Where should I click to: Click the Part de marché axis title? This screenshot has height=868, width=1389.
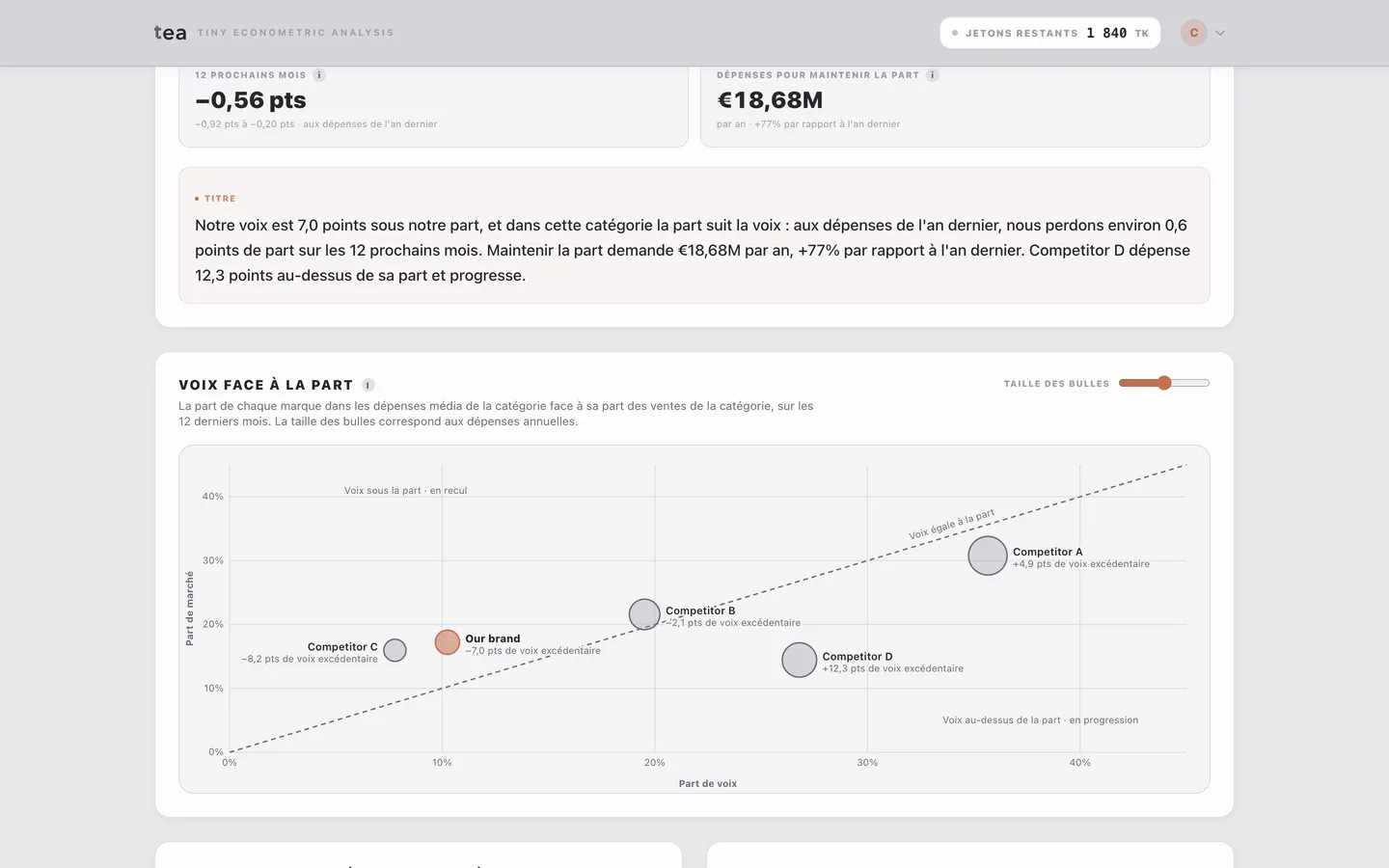pyautogui.click(x=190, y=608)
